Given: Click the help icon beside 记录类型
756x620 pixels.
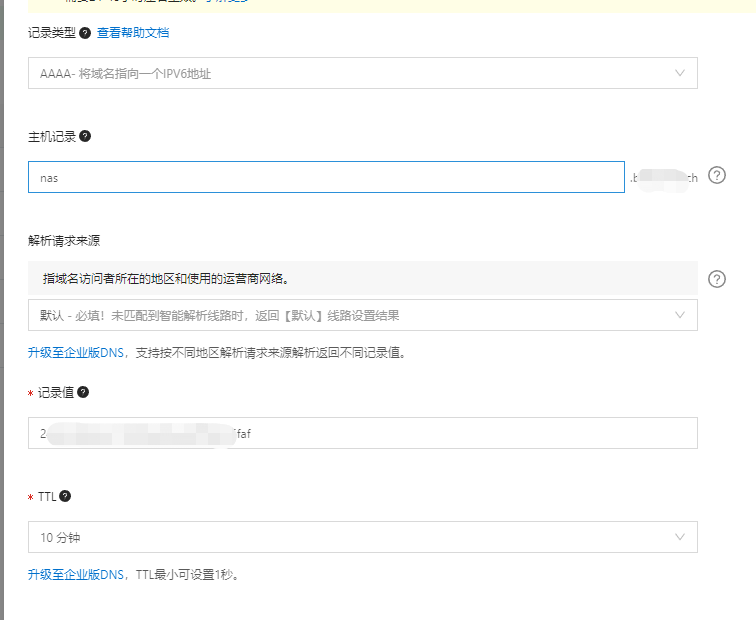Looking at the screenshot, I should pos(85,33).
